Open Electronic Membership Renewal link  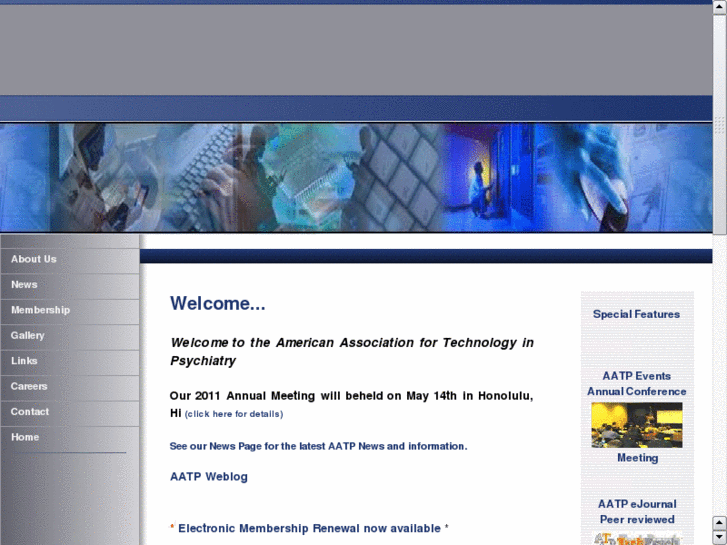click(x=309, y=528)
